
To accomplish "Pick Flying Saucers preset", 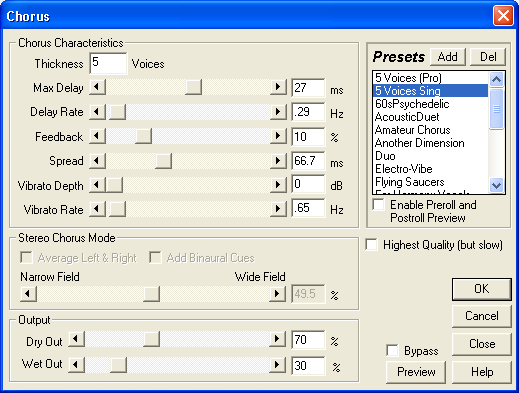I will point(431,182).
